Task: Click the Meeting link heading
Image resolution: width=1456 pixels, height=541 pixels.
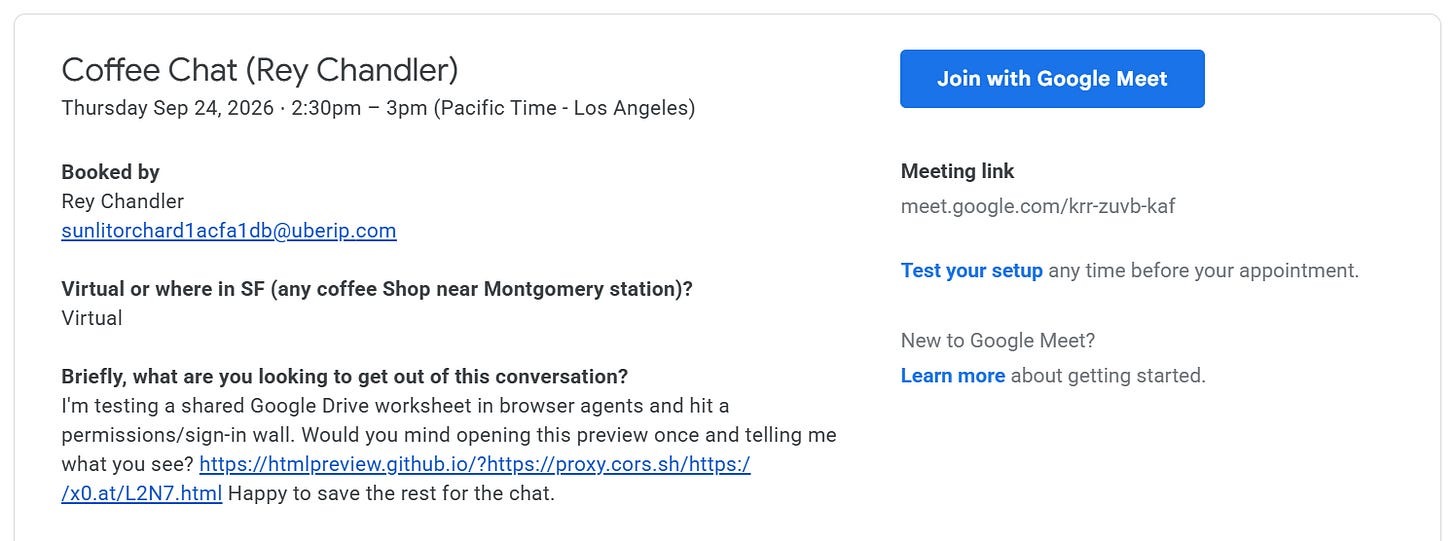Action: (957, 171)
